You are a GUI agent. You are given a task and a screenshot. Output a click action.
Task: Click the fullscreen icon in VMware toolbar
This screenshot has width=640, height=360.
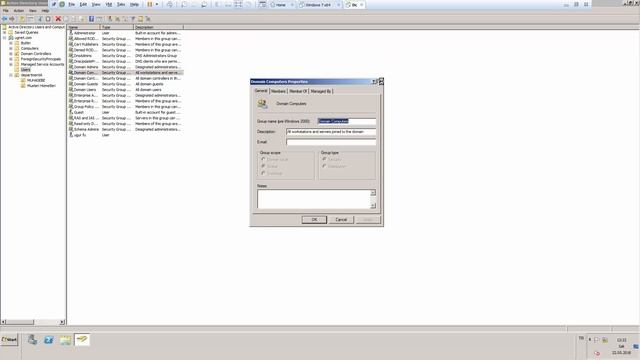pos(238,4)
